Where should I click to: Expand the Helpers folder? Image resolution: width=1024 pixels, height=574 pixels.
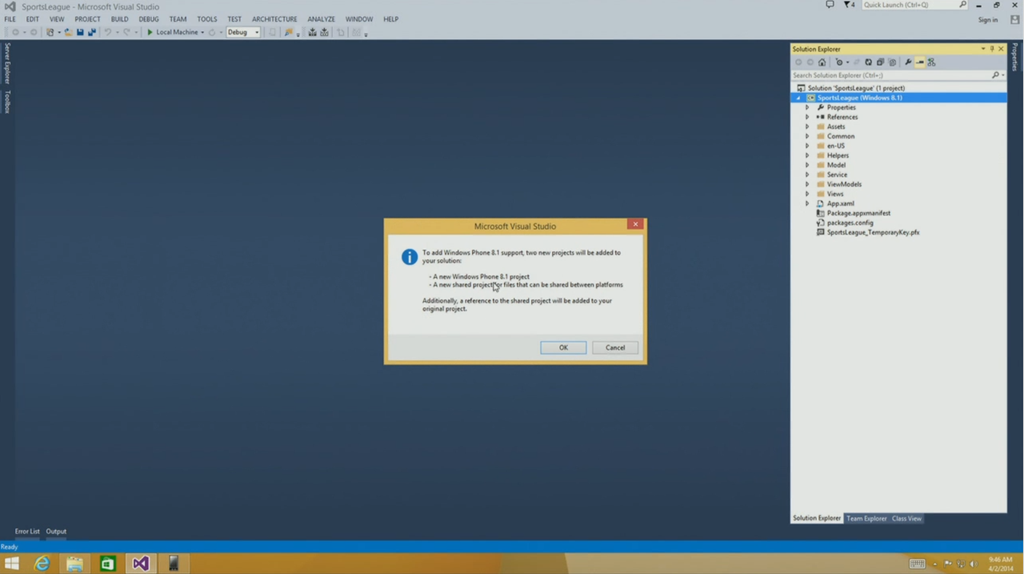pos(807,155)
